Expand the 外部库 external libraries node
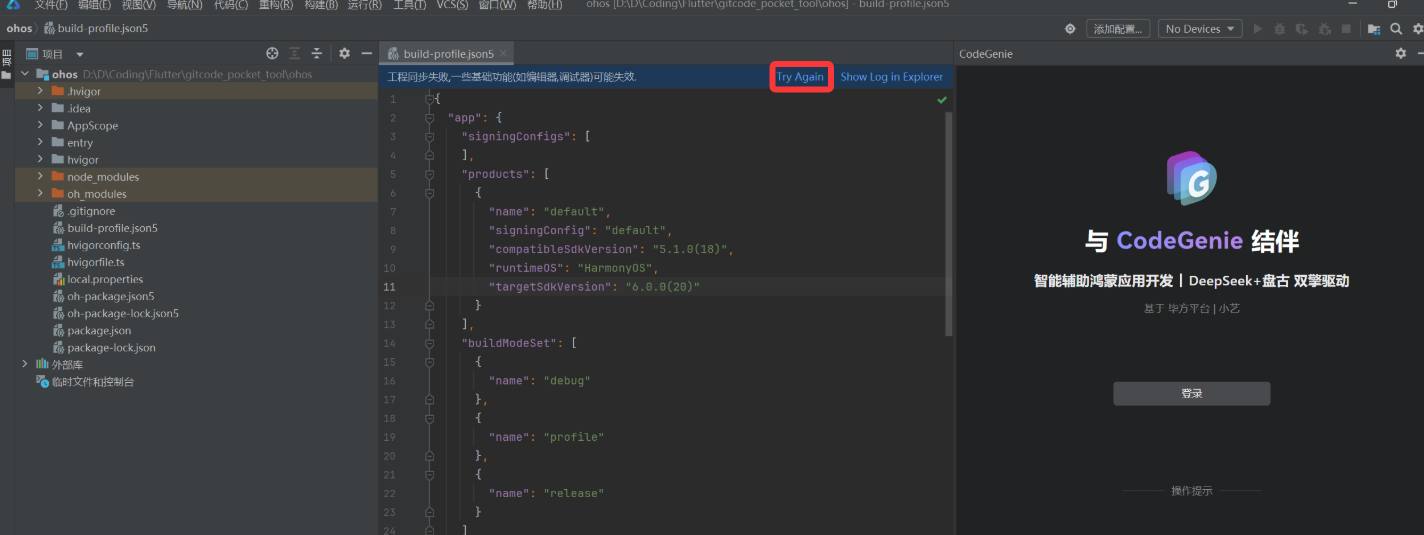The width and height of the screenshot is (1424, 535). coord(25,364)
